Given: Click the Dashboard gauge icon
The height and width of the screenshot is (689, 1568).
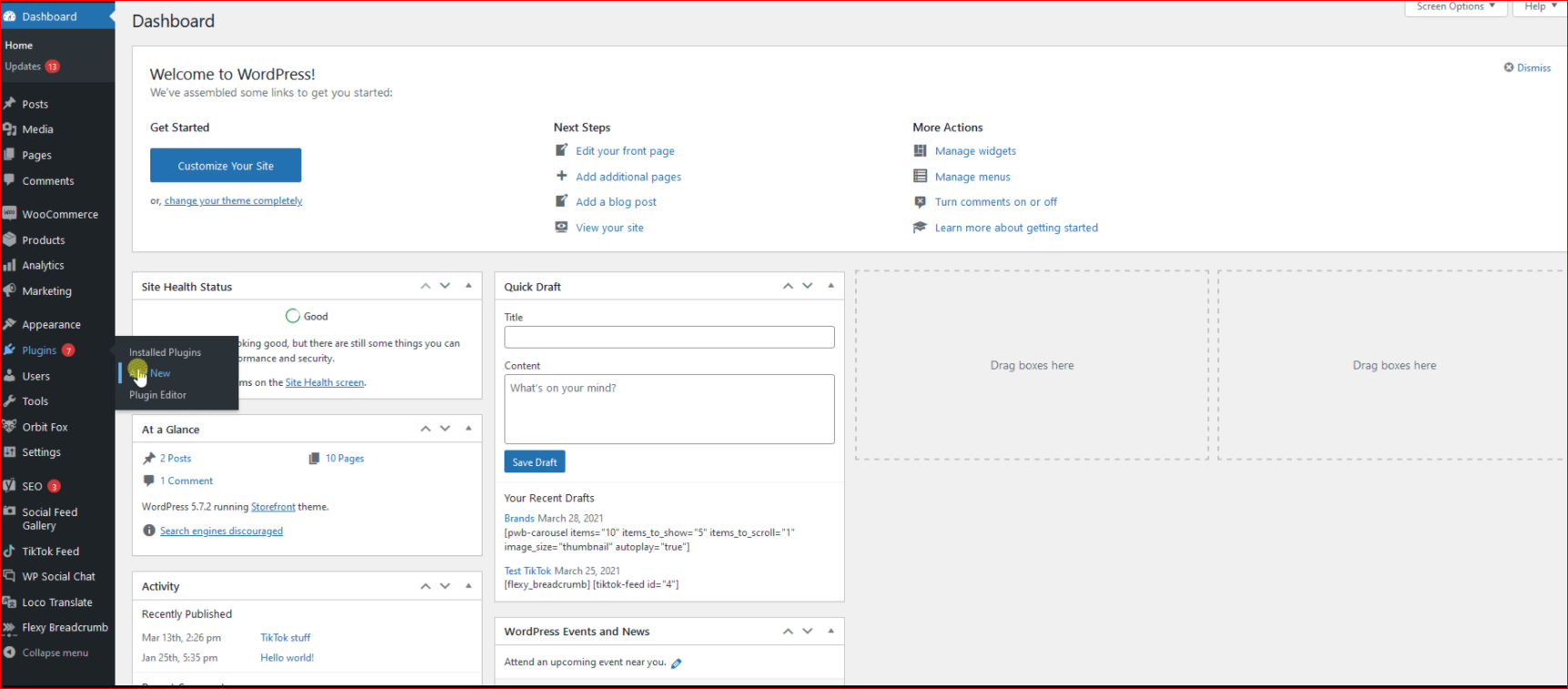Looking at the screenshot, I should tap(10, 16).
